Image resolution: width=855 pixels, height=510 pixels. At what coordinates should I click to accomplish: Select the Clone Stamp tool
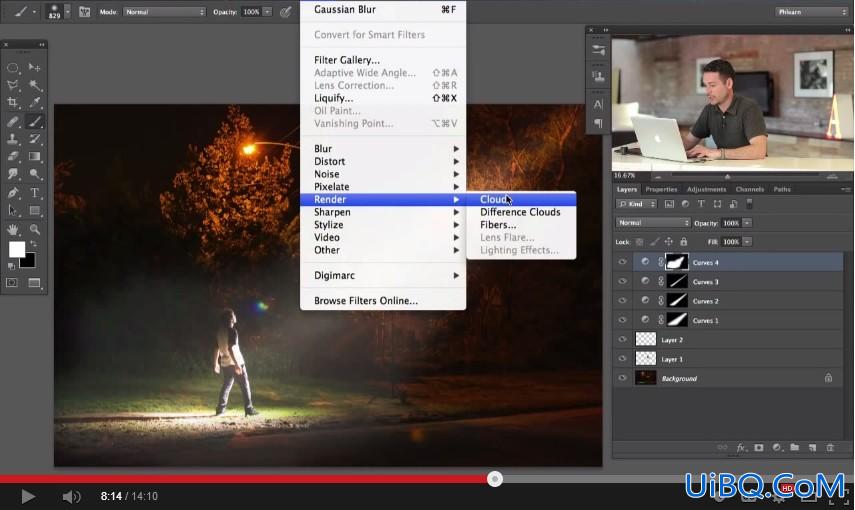pyautogui.click(x=13, y=139)
